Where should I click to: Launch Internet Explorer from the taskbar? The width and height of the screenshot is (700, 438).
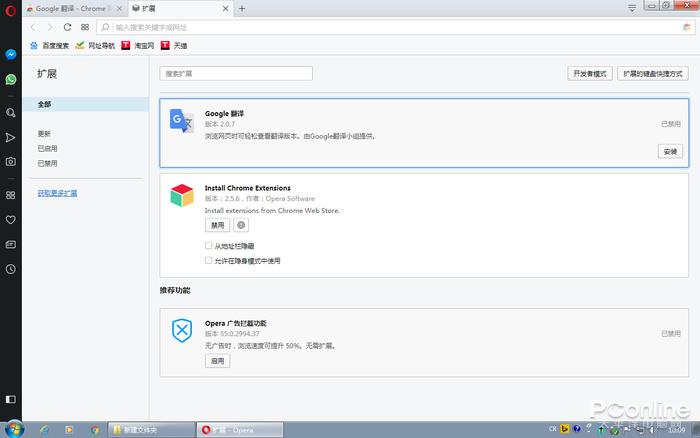point(44,430)
